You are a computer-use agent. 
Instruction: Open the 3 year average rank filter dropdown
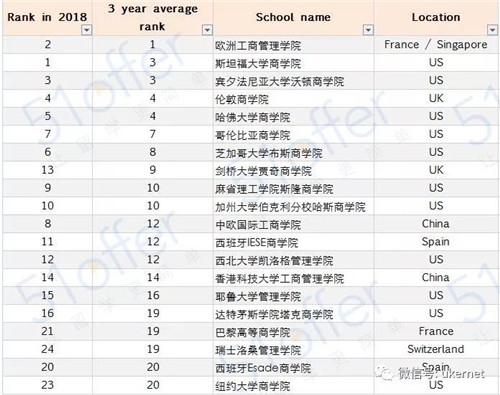(x=207, y=30)
